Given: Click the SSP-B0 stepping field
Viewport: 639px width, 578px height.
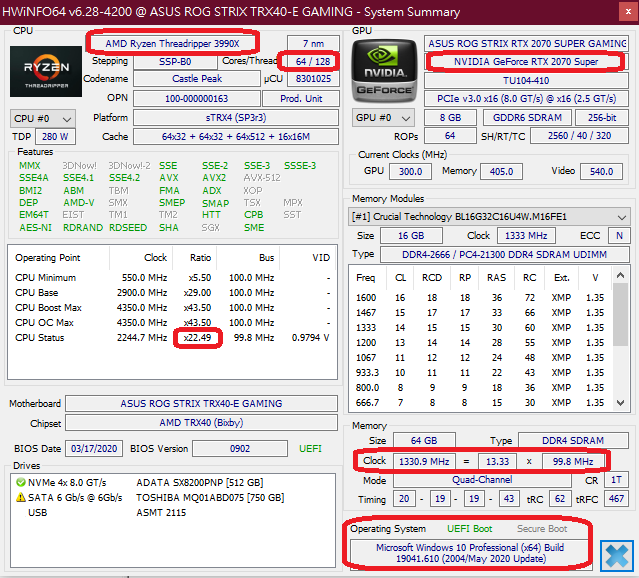Looking at the screenshot, I should click(x=175, y=62).
